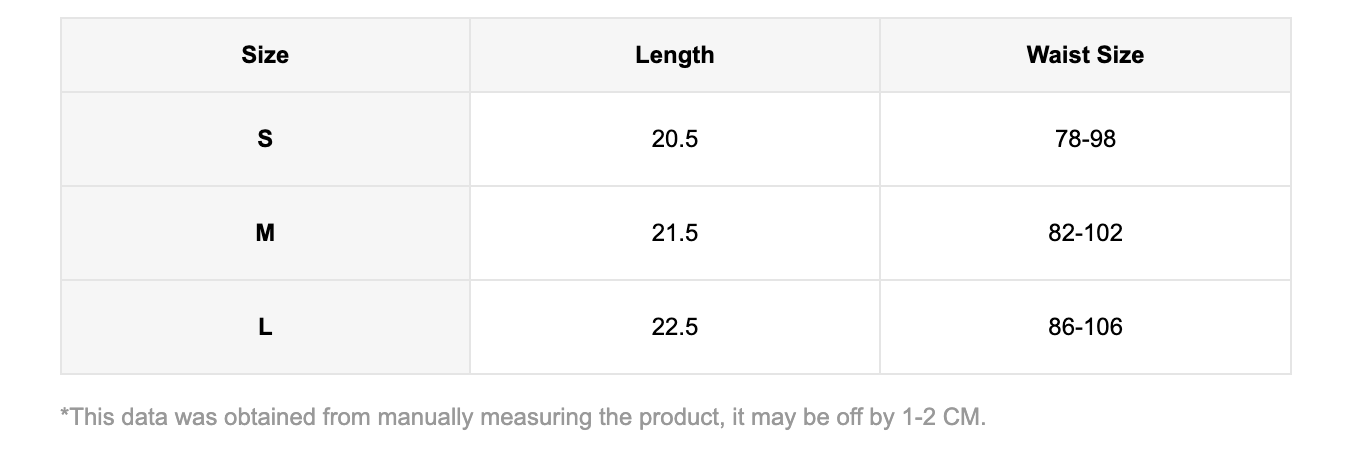Click the 22.5 length value
The image size is (1364, 453).
tap(675, 327)
